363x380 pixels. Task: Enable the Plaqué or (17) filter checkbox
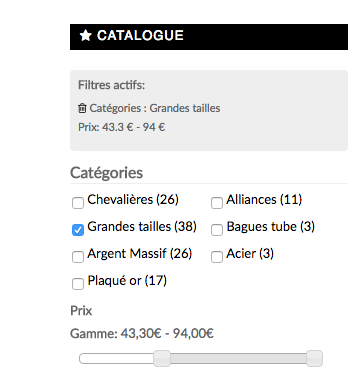click(78, 284)
